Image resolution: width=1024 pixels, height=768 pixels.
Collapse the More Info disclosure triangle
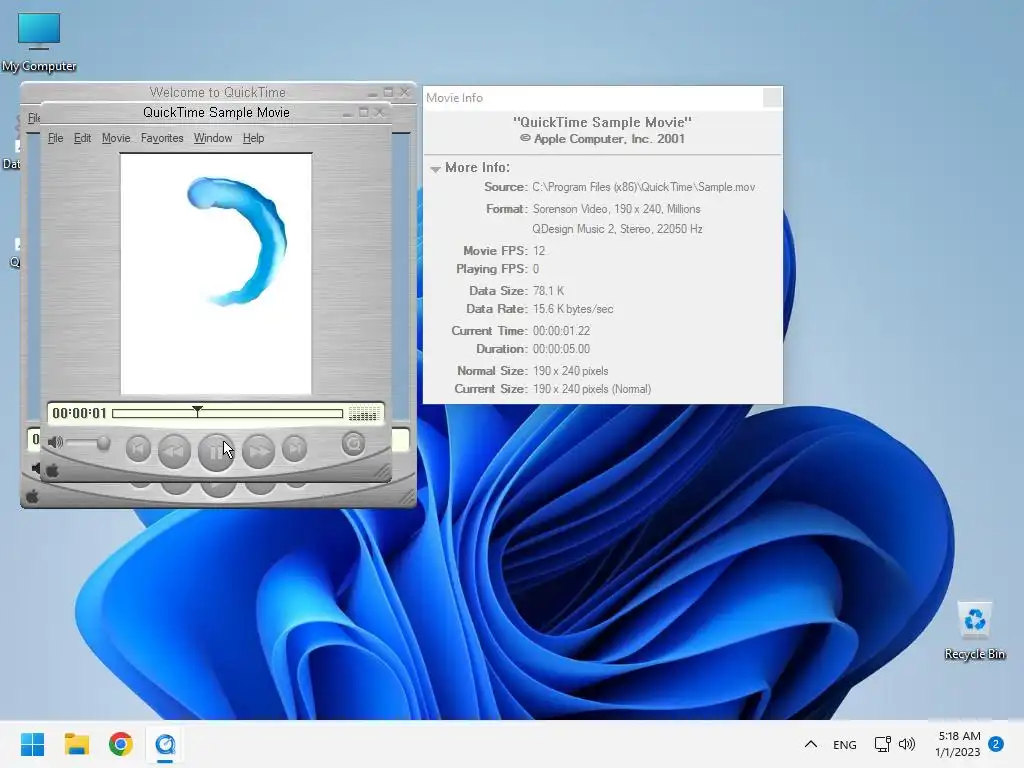tap(436, 168)
